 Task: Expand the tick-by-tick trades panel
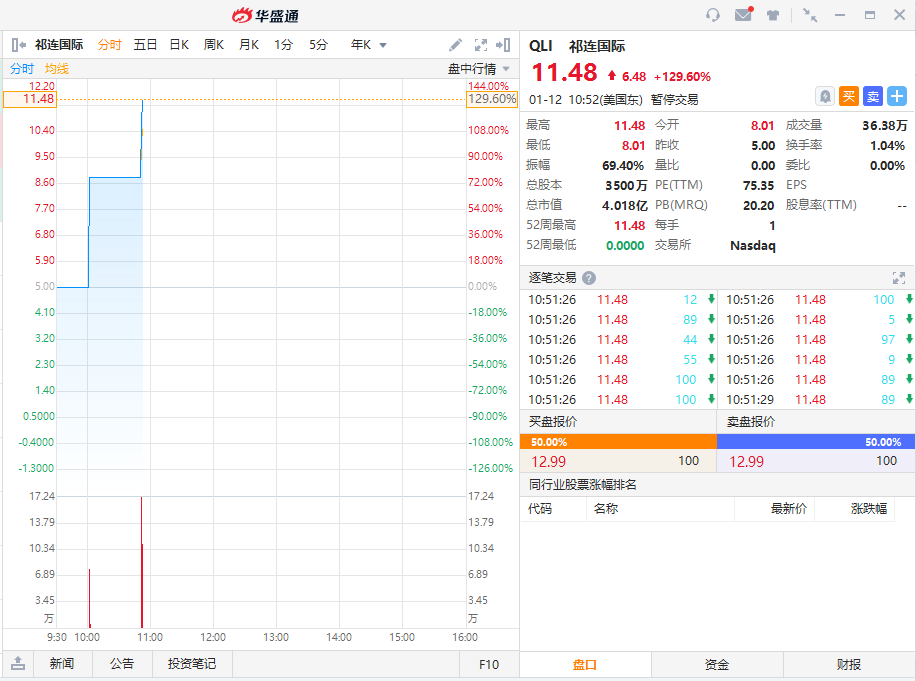[x=898, y=278]
